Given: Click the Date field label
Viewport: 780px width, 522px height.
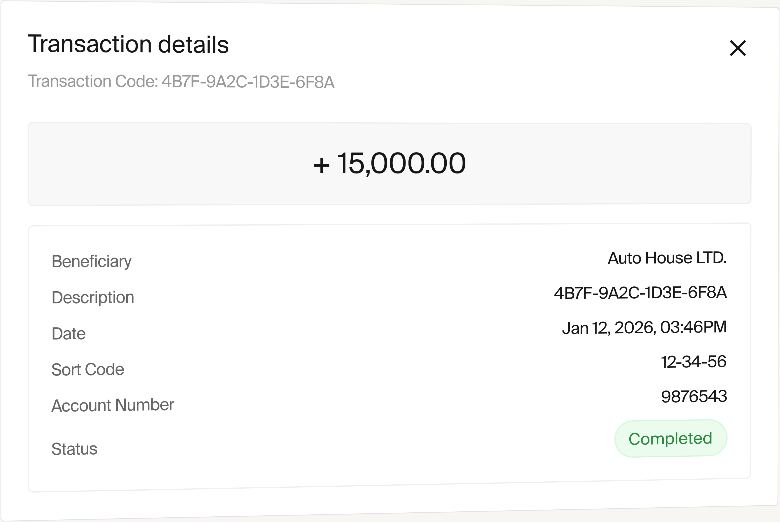Looking at the screenshot, I should [x=69, y=334].
